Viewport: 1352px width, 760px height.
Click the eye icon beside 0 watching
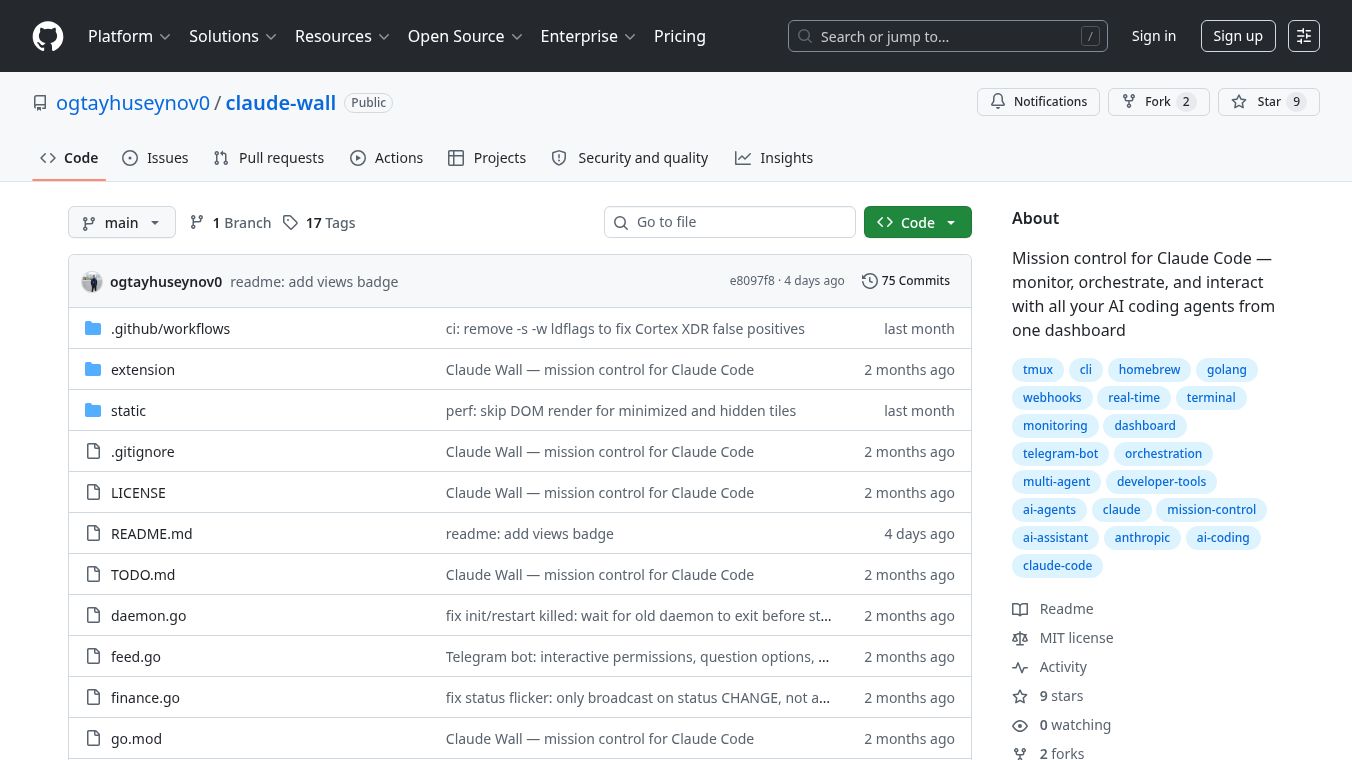point(1020,725)
